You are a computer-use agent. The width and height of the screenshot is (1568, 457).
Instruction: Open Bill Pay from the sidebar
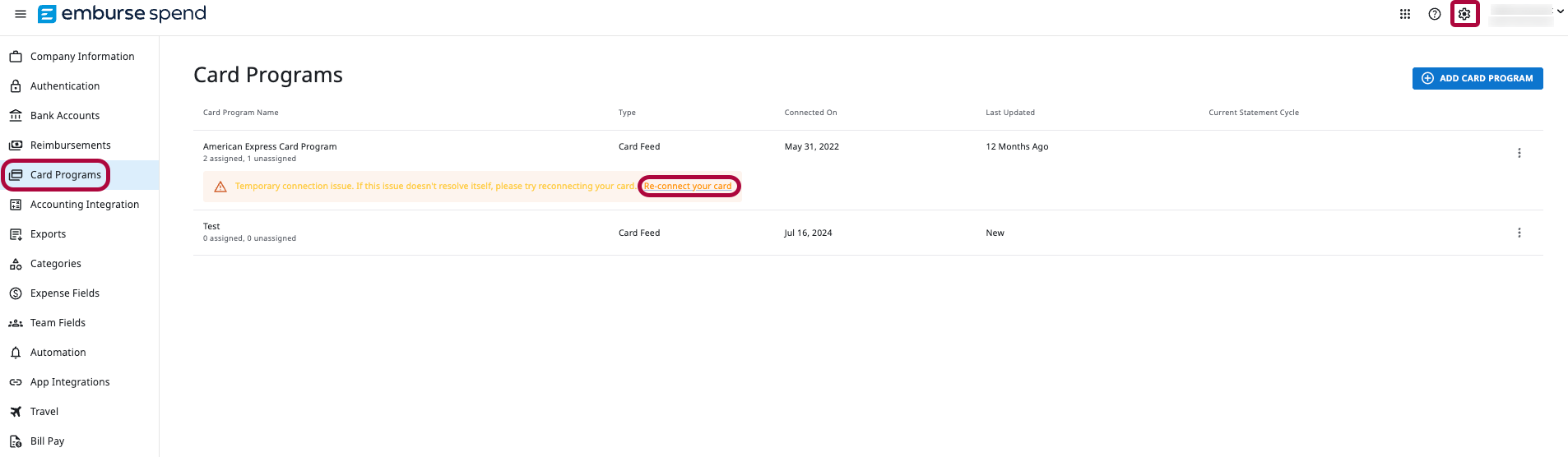47,441
